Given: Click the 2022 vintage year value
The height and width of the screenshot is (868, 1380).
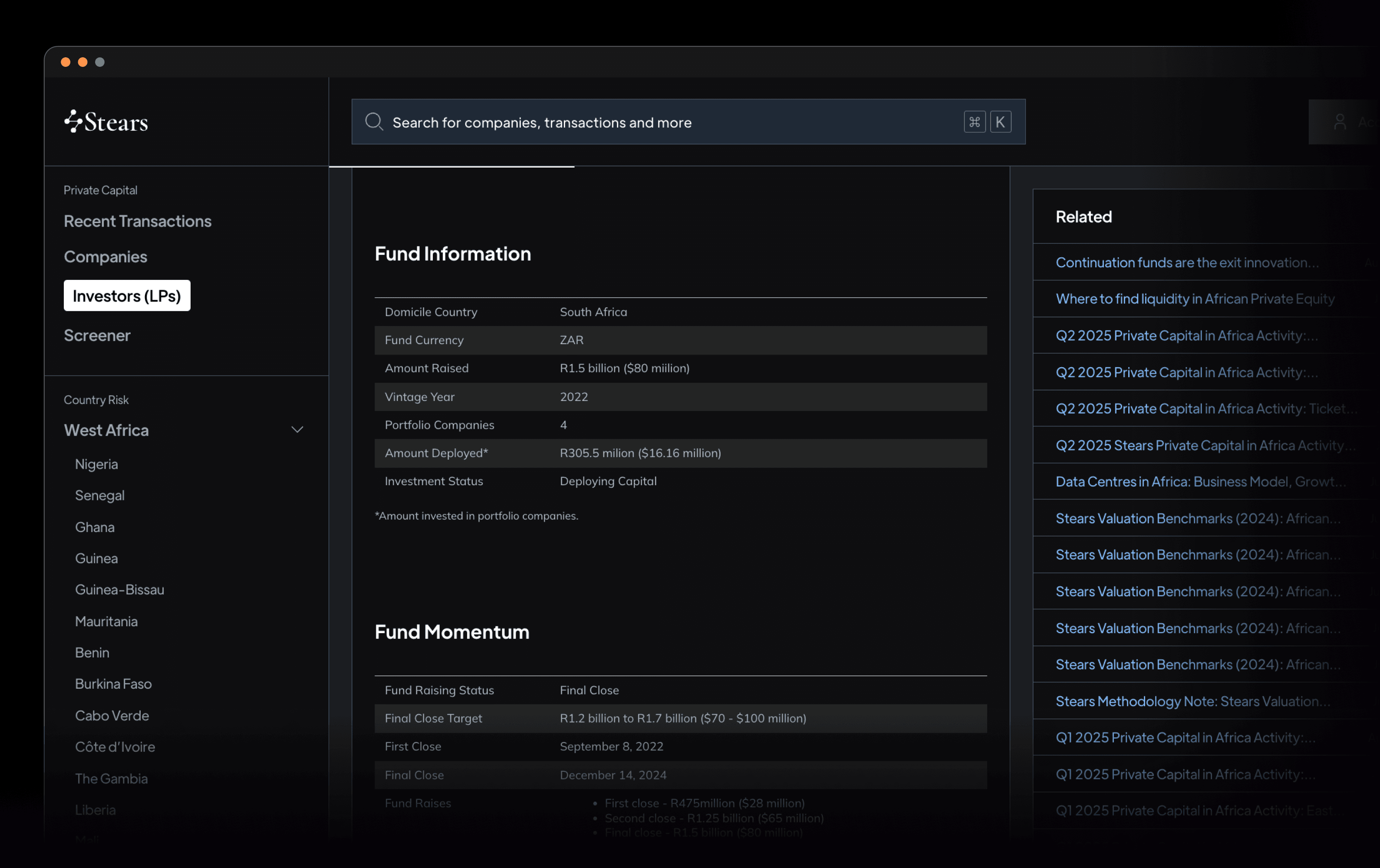Looking at the screenshot, I should pos(574,397).
